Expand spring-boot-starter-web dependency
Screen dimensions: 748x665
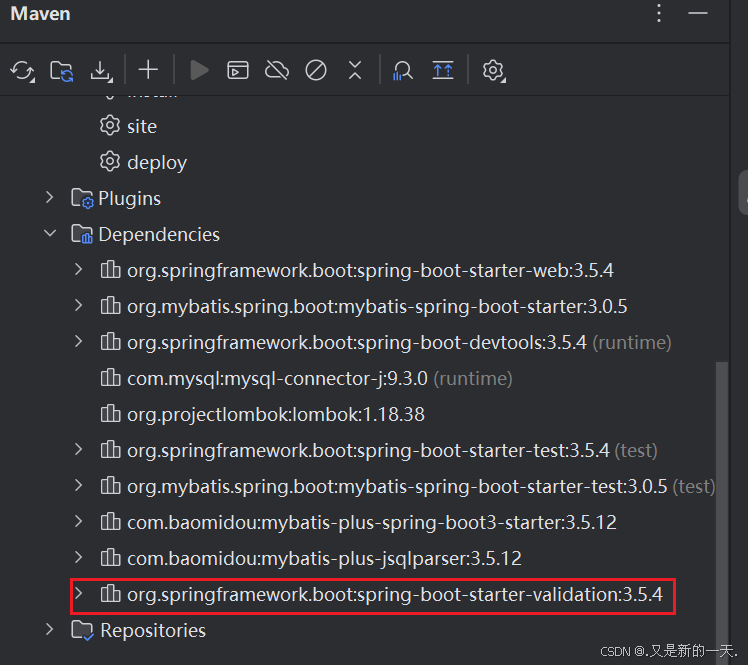tap(79, 270)
